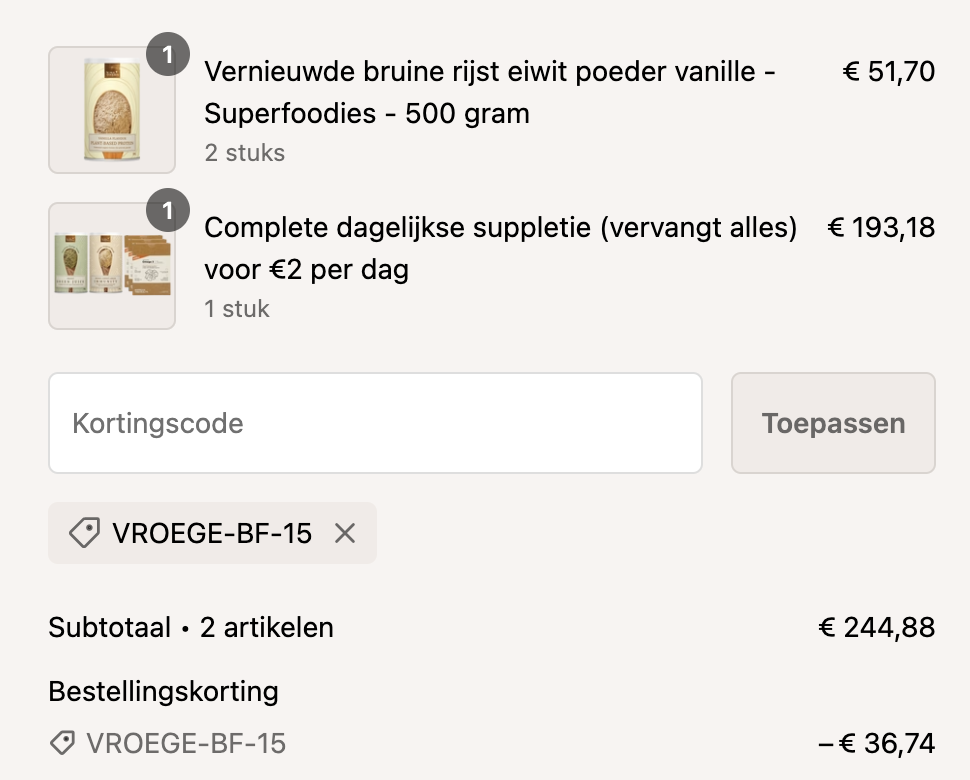Image resolution: width=970 pixels, height=780 pixels.
Task: Click the € 193,18 bundle price
Action: click(881, 228)
